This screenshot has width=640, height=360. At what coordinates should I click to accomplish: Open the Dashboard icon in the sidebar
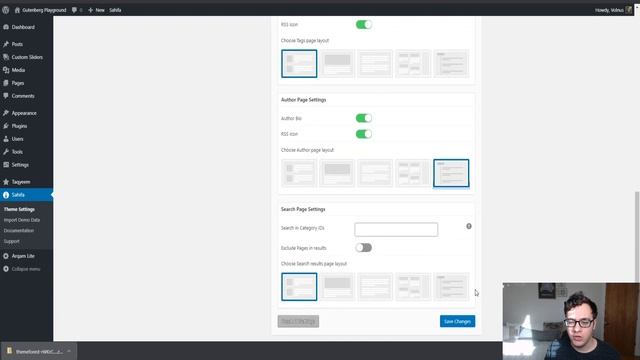click(x=6, y=27)
